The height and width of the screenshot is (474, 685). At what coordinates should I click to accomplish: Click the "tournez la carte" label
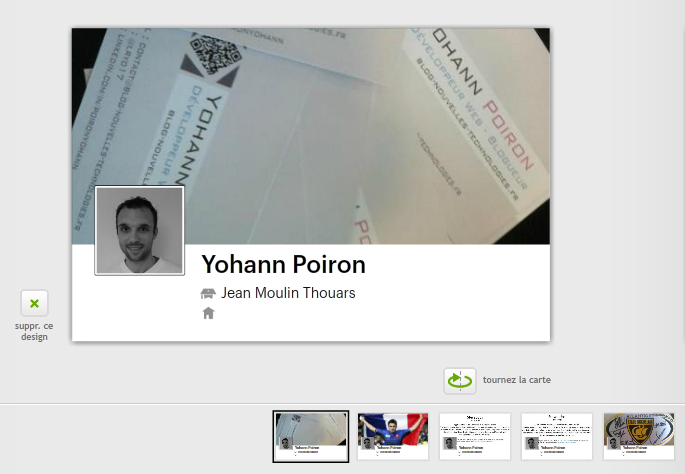pyautogui.click(x=517, y=380)
